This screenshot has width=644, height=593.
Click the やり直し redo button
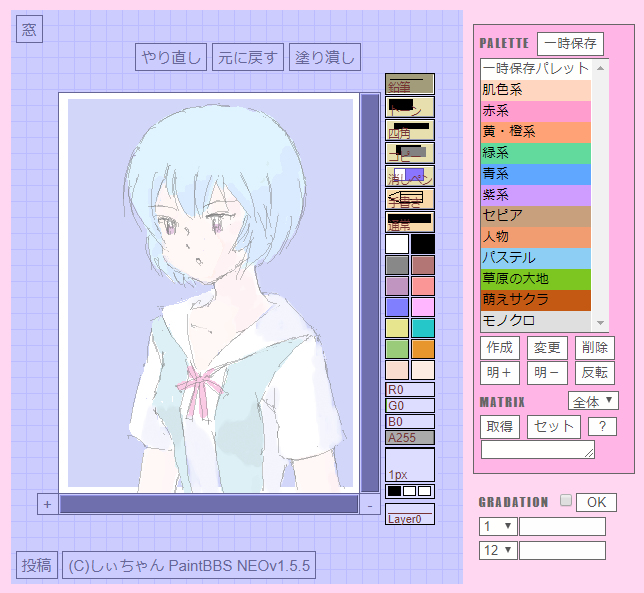pos(171,57)
